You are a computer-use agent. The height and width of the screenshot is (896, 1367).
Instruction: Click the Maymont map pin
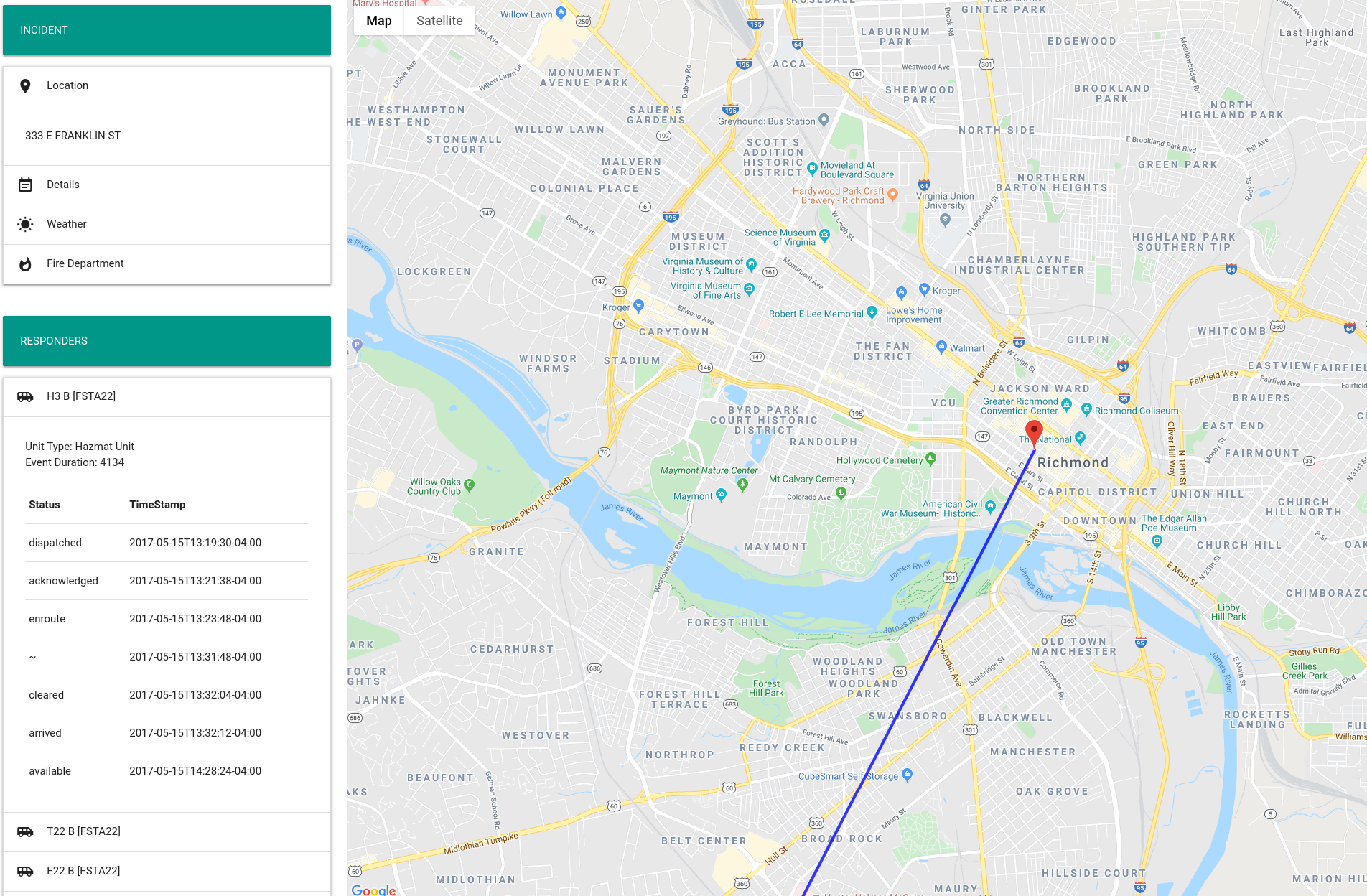tap(721, 494)
